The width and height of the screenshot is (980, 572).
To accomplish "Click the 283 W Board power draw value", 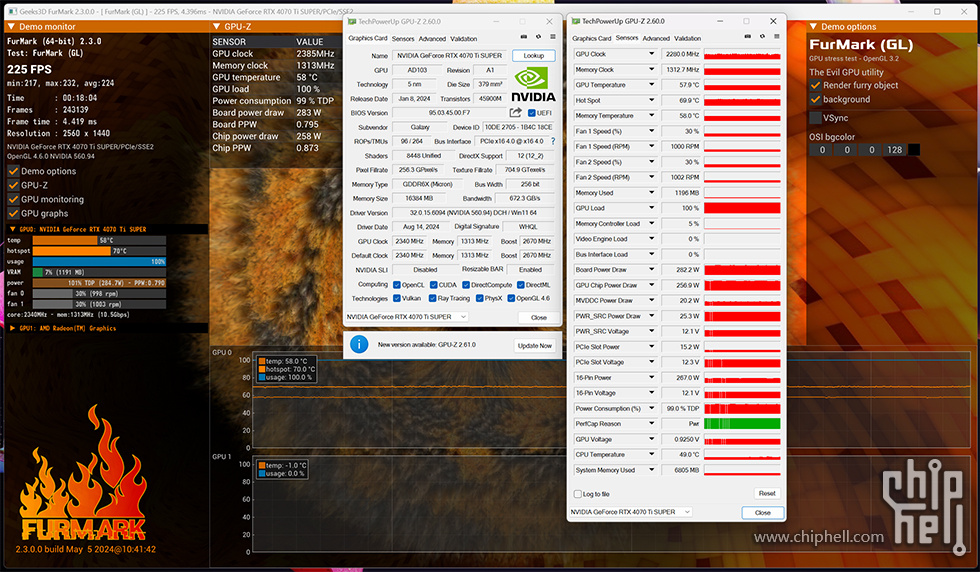I will (x=308, y=113).
